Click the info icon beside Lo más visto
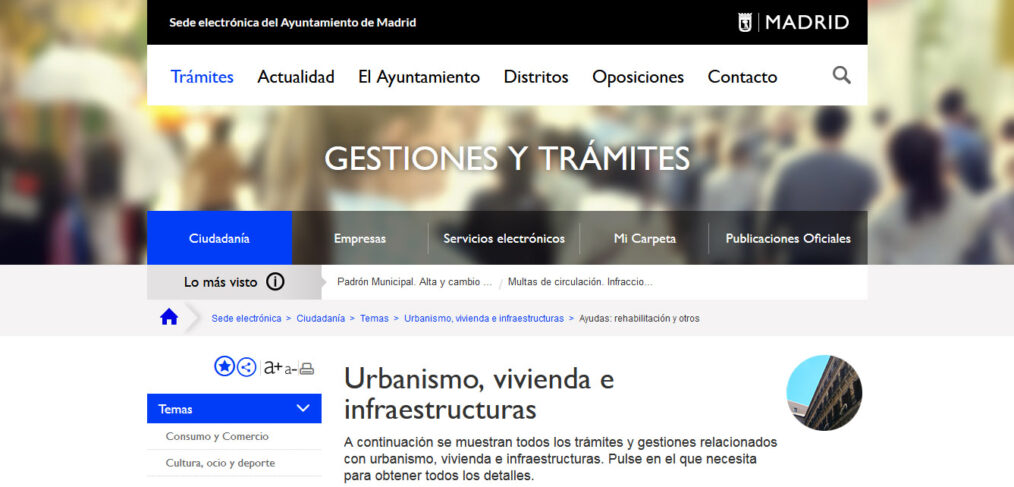The height and width of the screenshot is (487, 1014). pyautogui.click(x=275, y=282)
